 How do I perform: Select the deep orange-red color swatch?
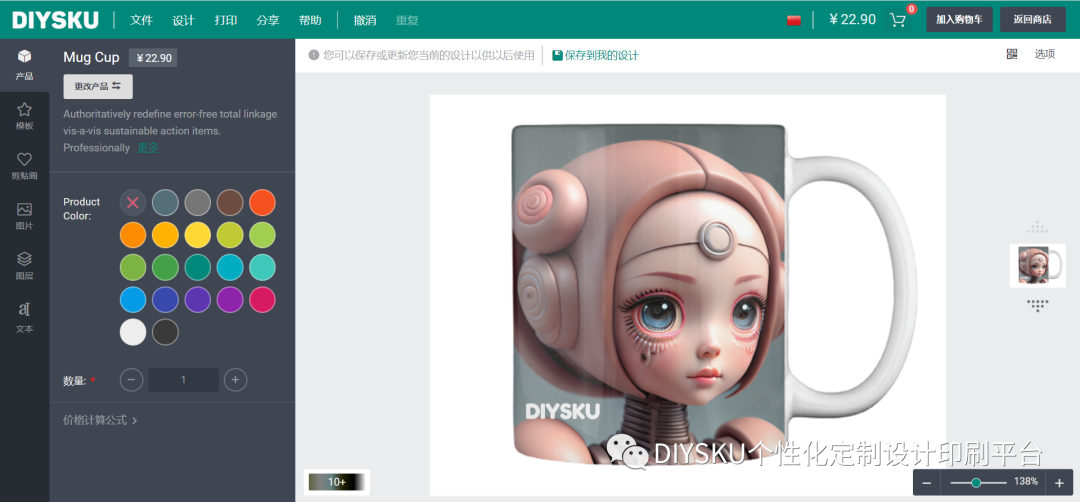[x=262, y=202]
